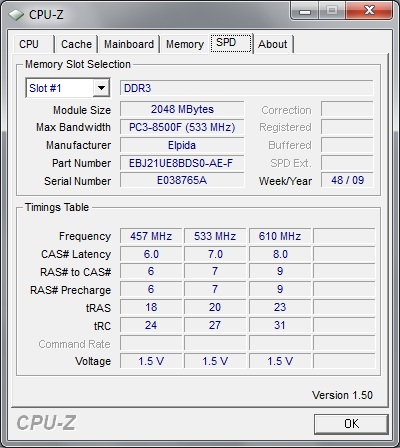The height and width of the screenshot is (448, 400).
Task: Close the CPU-Z window
Action: click(x=369, y=11)
